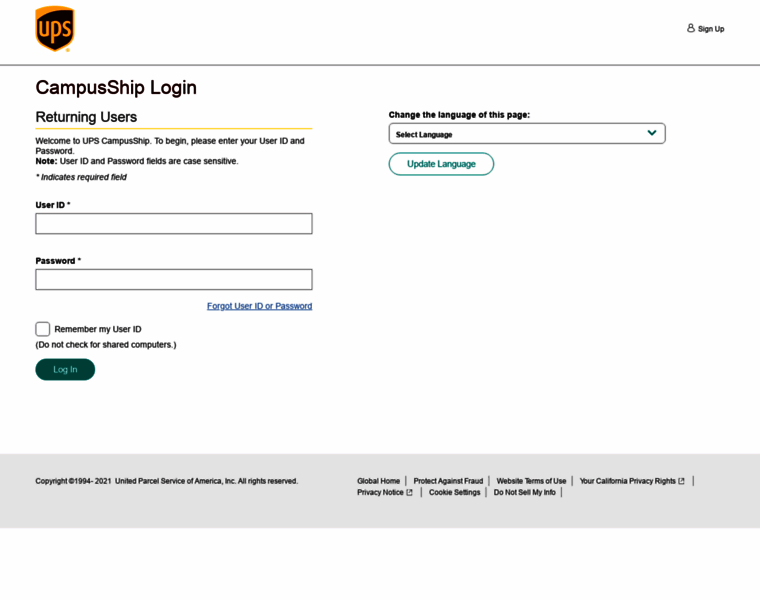Focus the User ID input field
The width and height of the screenshot is (760, 600).
pyautogui.click(x=174, y=223)
